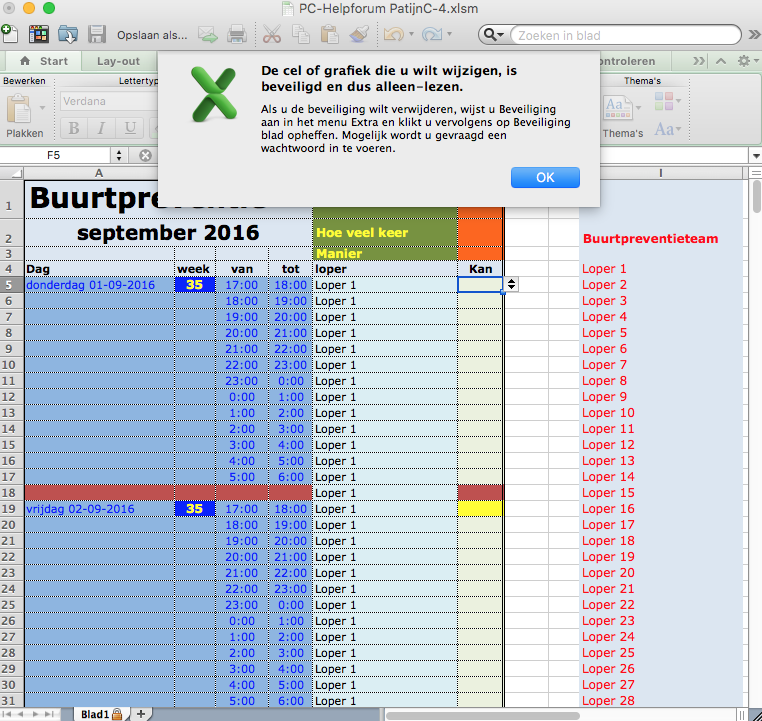Toggle Underline formatting button
This screenshot has width=762, height=721.
(130, 128)
